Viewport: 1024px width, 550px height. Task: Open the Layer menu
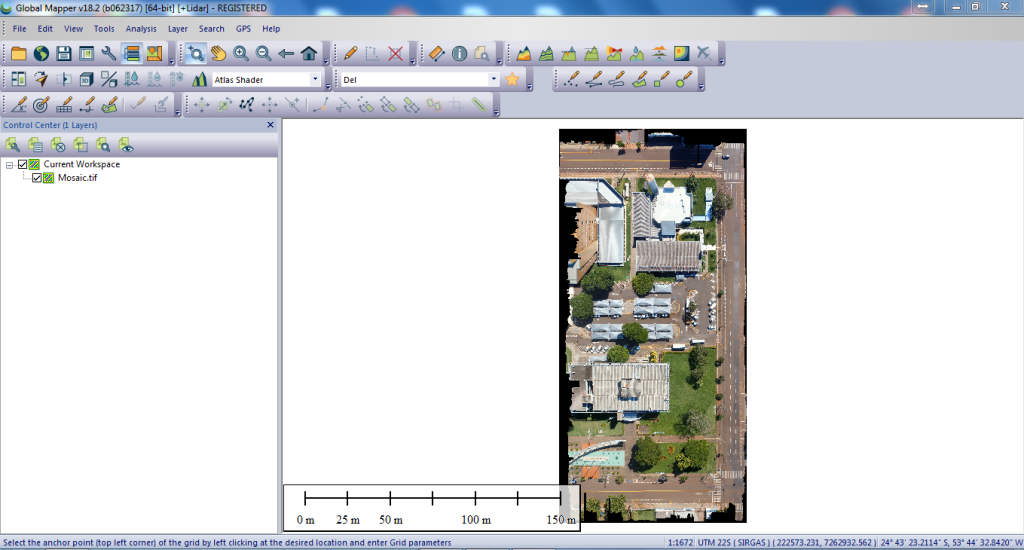point(177,29)
